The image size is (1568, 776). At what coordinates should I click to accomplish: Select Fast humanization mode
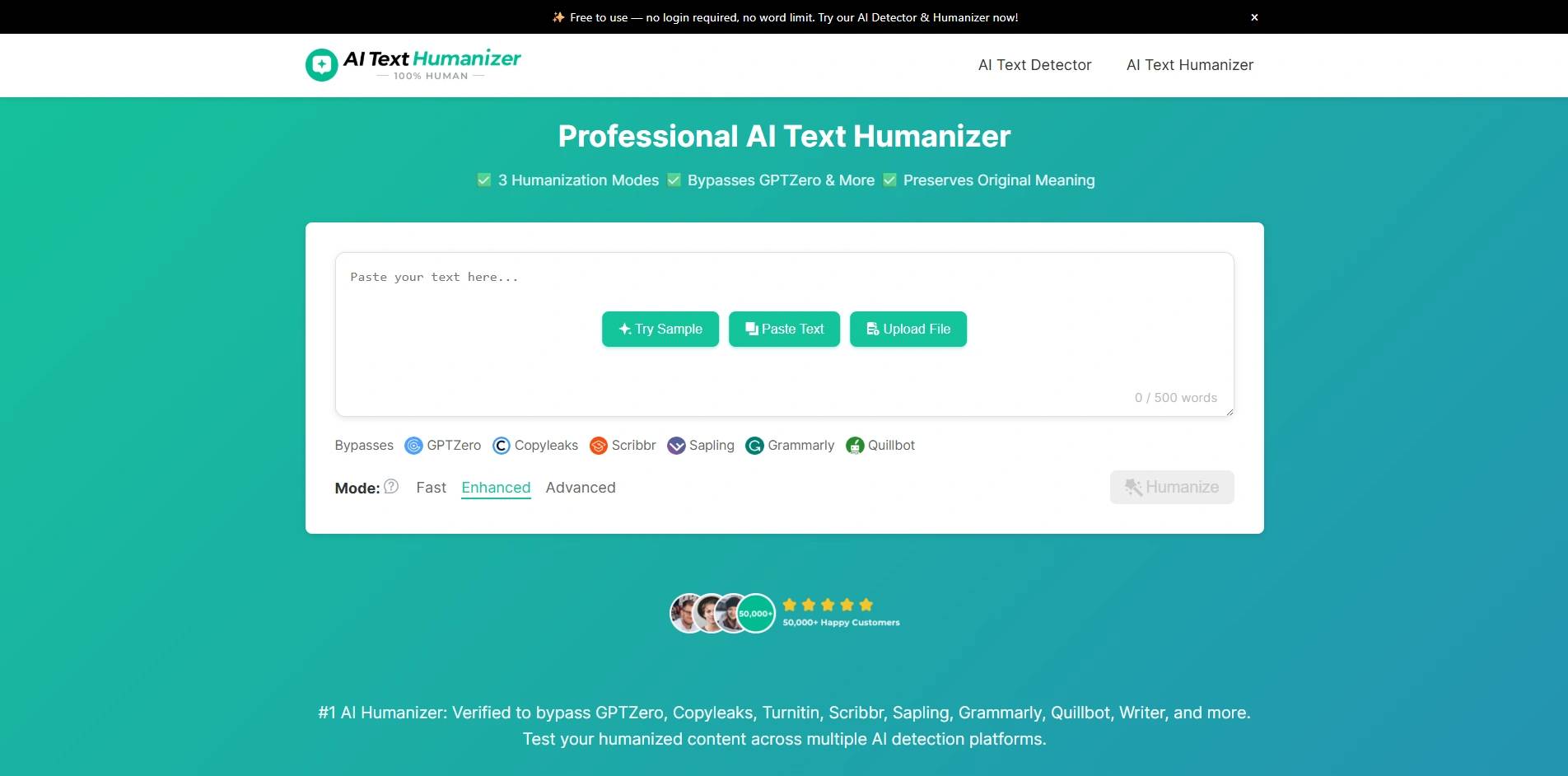[x=431, y=487]
